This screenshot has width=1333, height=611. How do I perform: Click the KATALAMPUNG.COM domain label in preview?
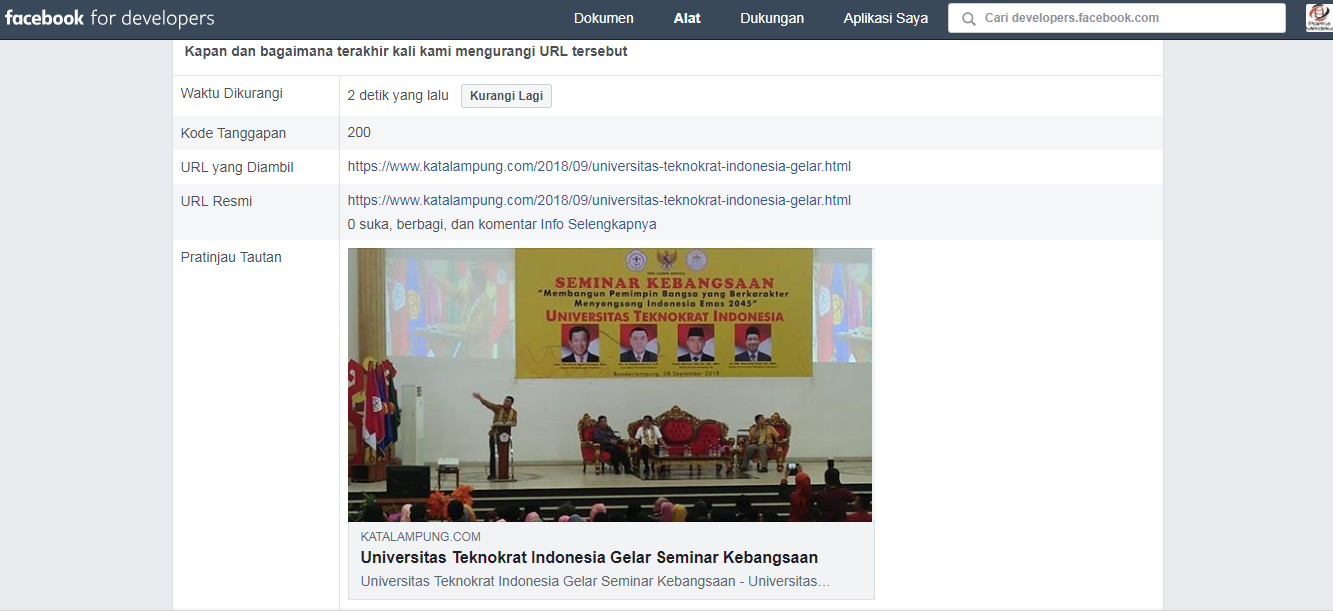(x=420, y=537)
